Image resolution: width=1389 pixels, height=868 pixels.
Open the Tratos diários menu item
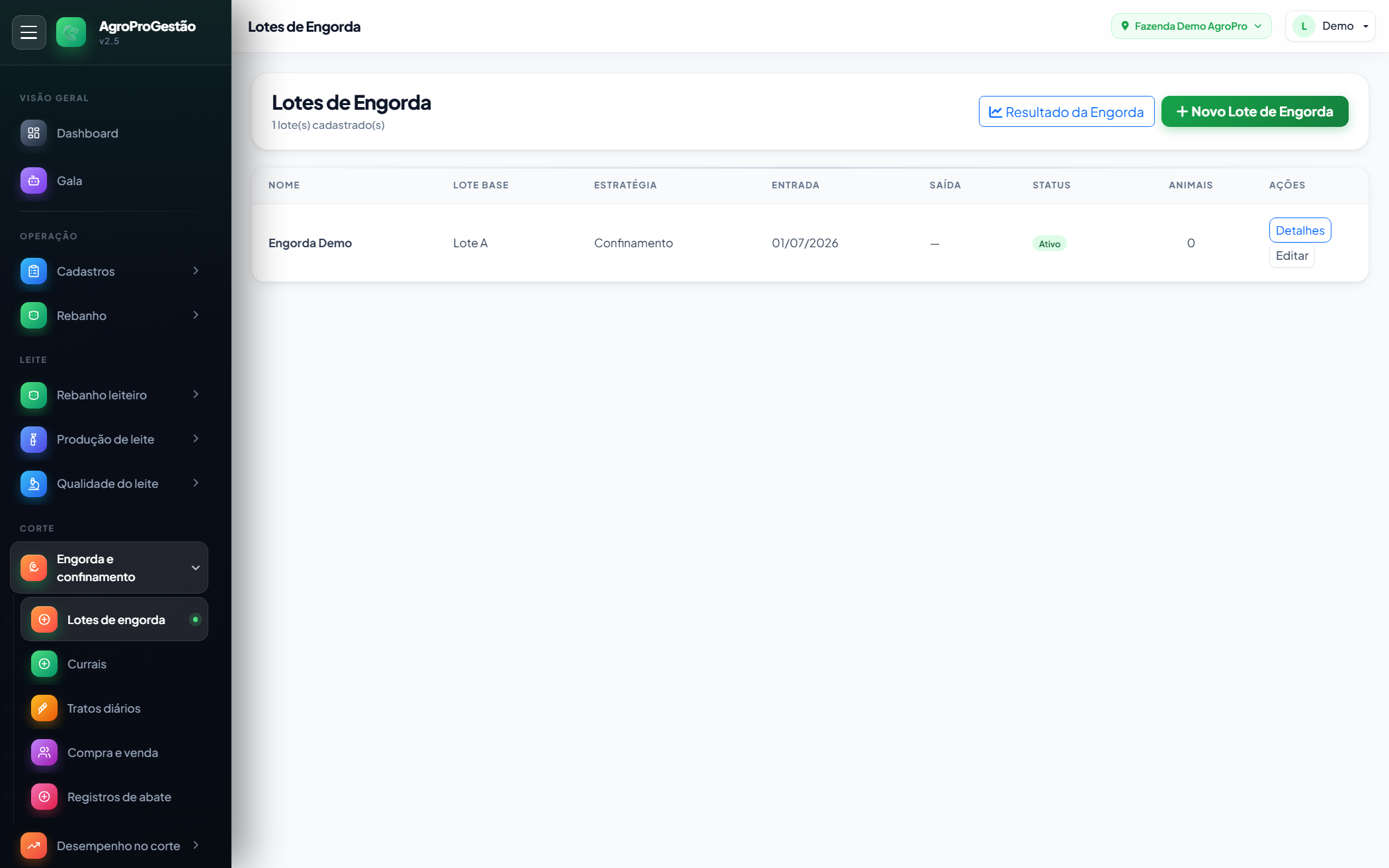(x=114, y=708)
